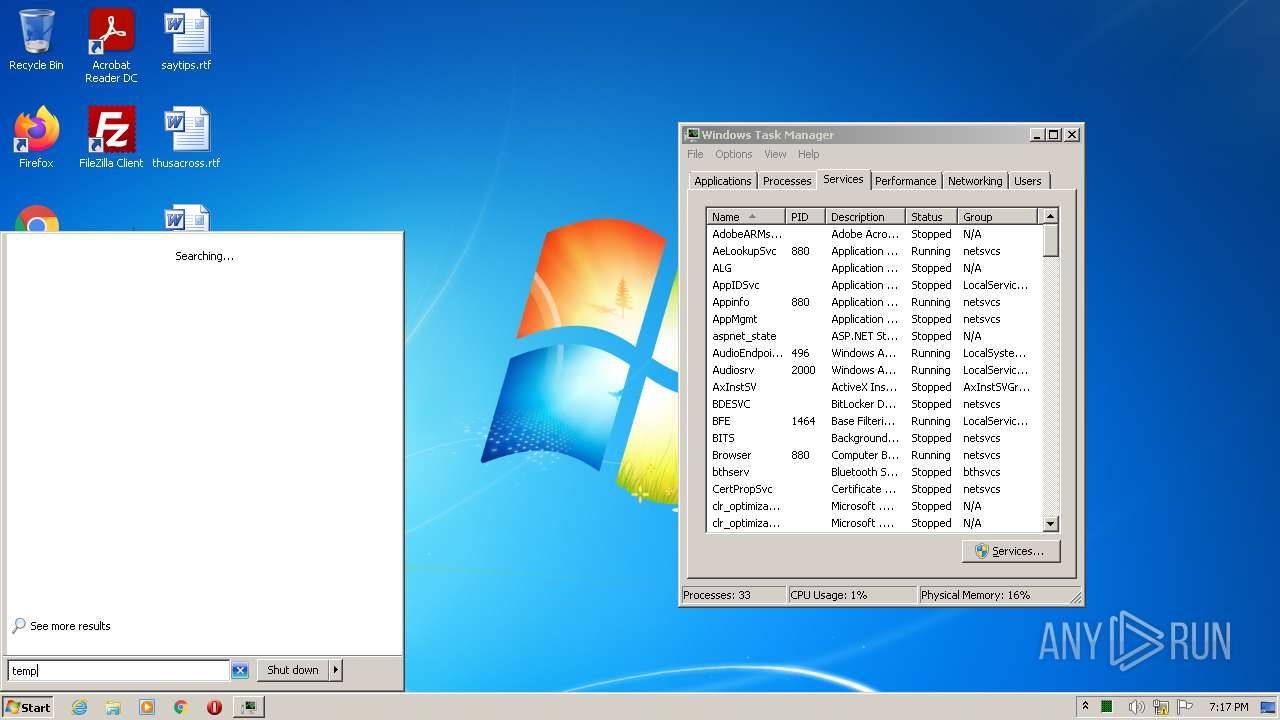Select the CertPropSvc service row
Viewport: 1280px width, 720px height.
click(x=874, y=489)
